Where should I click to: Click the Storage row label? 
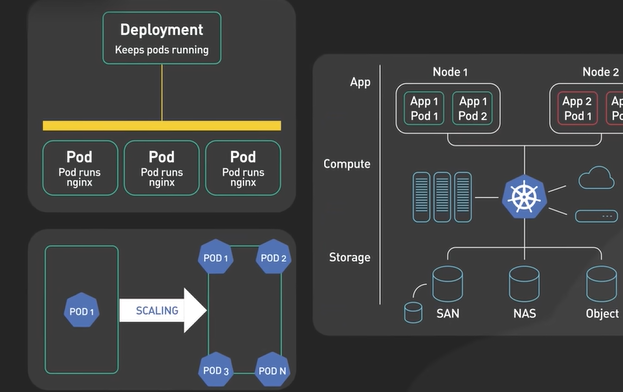pos(350,257)
